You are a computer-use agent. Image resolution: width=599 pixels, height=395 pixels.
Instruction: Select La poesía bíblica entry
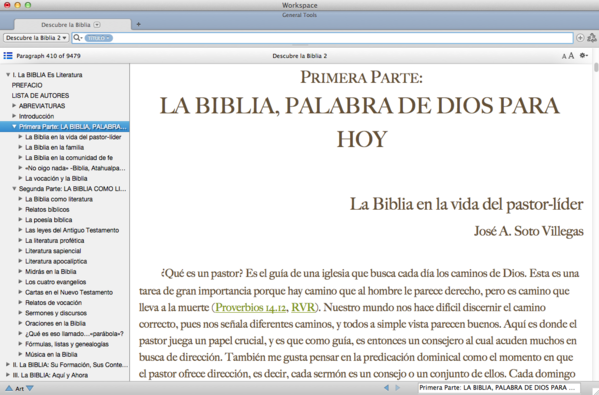tap(49, 220)
